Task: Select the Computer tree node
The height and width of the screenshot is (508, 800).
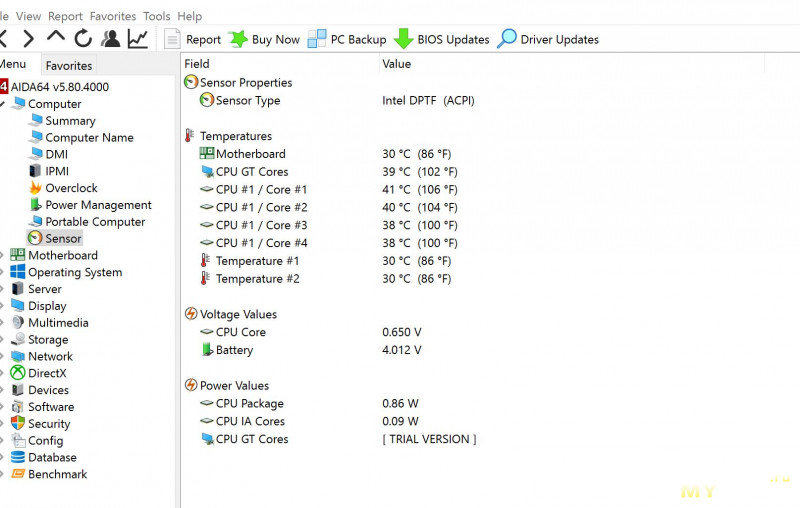Action: [x=55, y=104]
